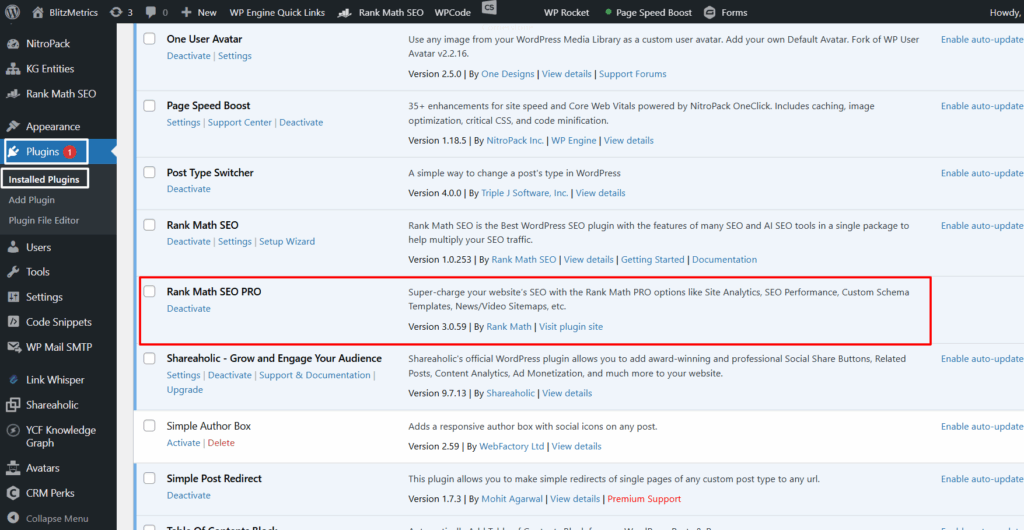Viewport: 1024px width, 530px height.
Task: Open NitroPack Inc. author link
Action: (515, 140)
